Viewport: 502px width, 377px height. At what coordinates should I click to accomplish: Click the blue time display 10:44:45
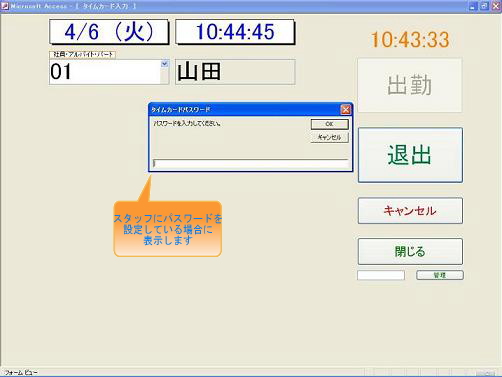(235, 32)
